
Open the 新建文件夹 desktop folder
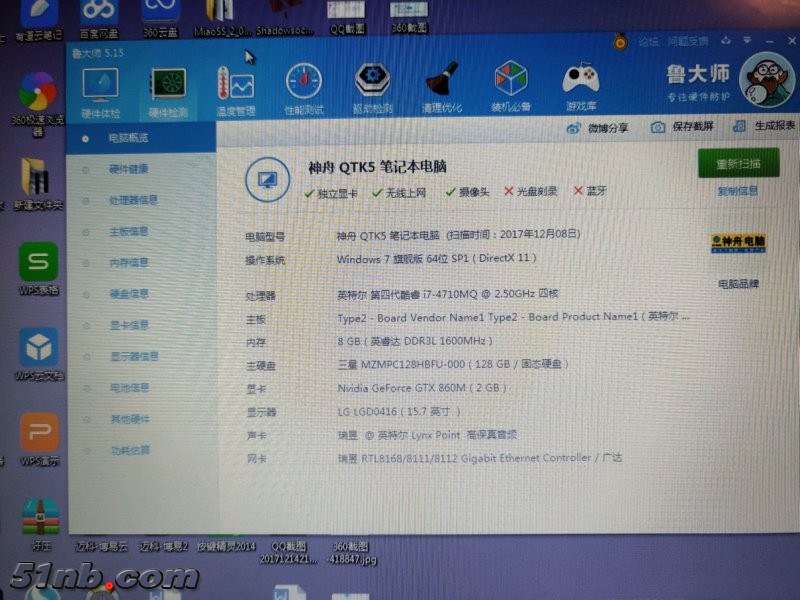(x=38, y=184)
